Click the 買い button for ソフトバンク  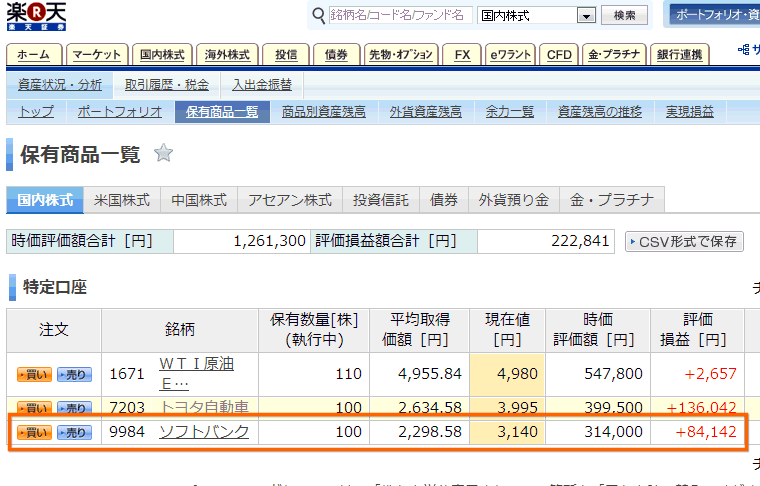point(34,433)
